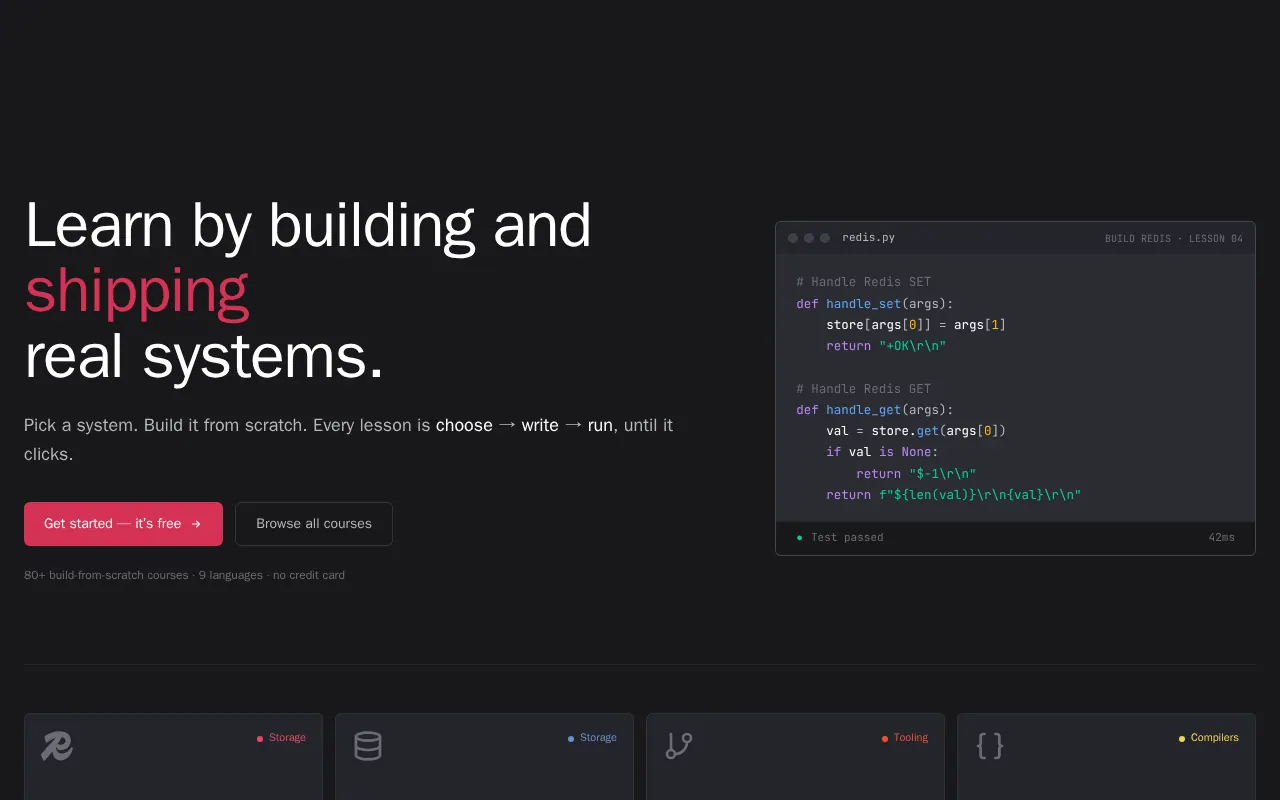Viewport: 1280px width, 800px height.
Task: Click 'Get started — it's free' button
Action: (123, 524)
